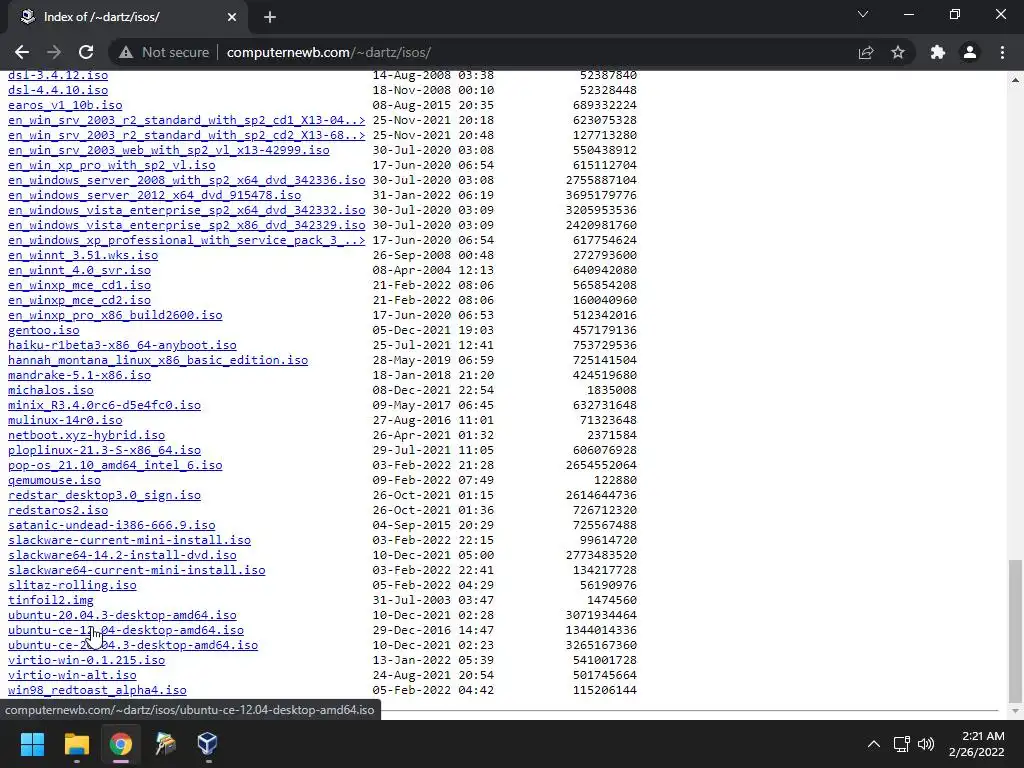This screenshot has width=1024, height=768.
Task: Close the Index of /~dartz/isos/ tab
Action: (232, 17)
